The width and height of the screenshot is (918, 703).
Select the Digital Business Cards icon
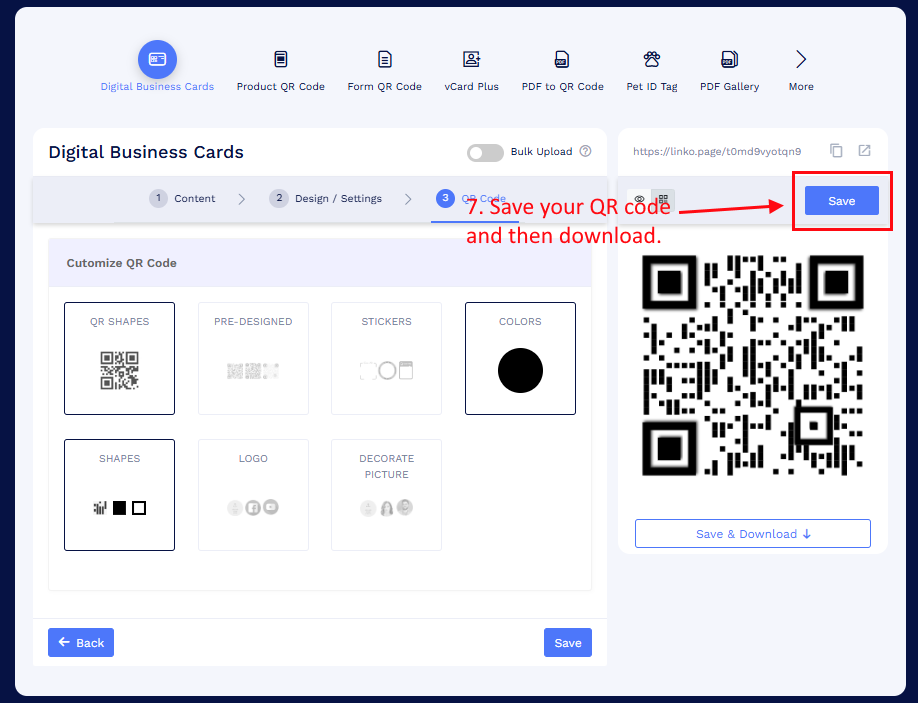[157, 59]
